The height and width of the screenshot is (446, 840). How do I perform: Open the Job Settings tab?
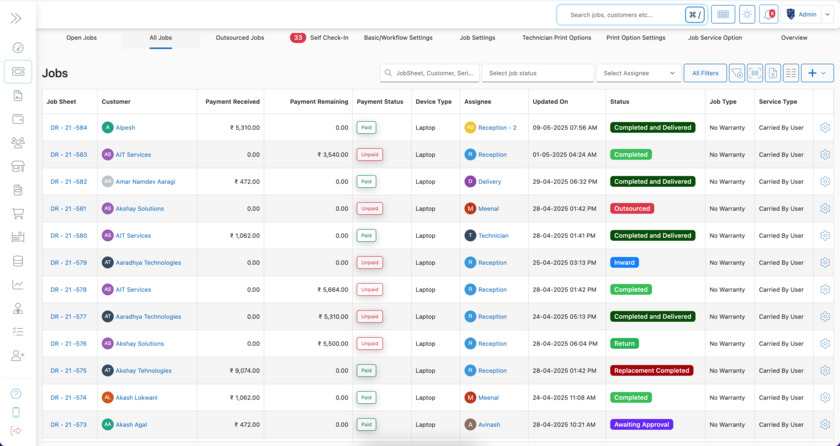pyautogui.click(x=477, y=38)
